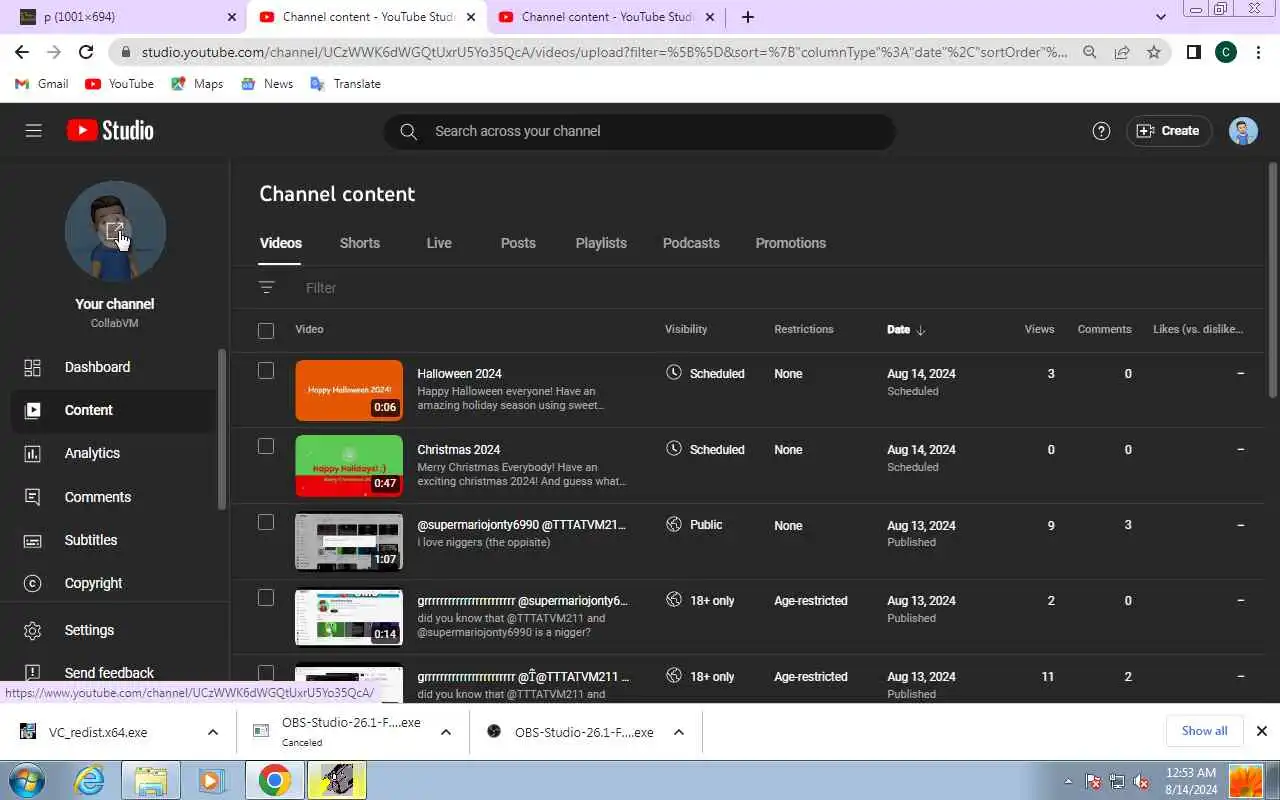1280x800 pixels.
Task: Close the downloads bar
Action: click(1261, 731)
